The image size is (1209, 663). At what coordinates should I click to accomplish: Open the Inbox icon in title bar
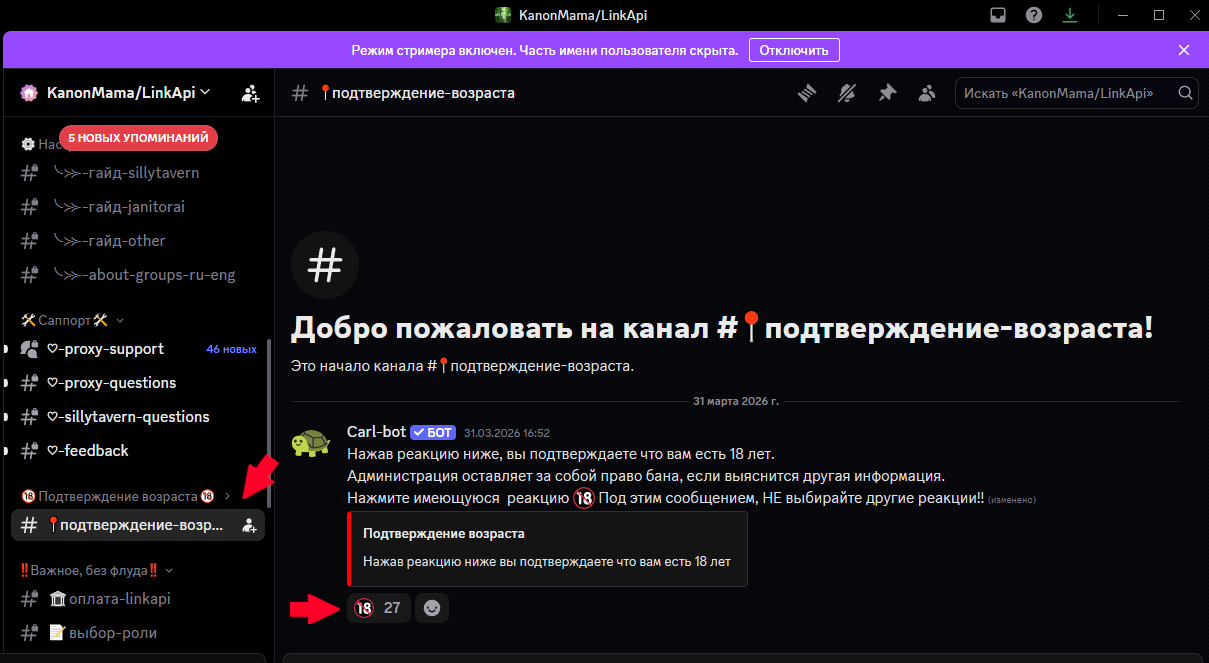point(1000,15)
